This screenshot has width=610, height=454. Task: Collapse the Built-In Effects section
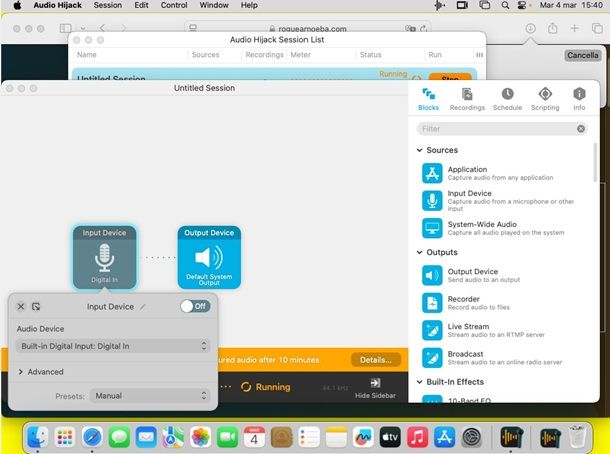pos(419,382)
